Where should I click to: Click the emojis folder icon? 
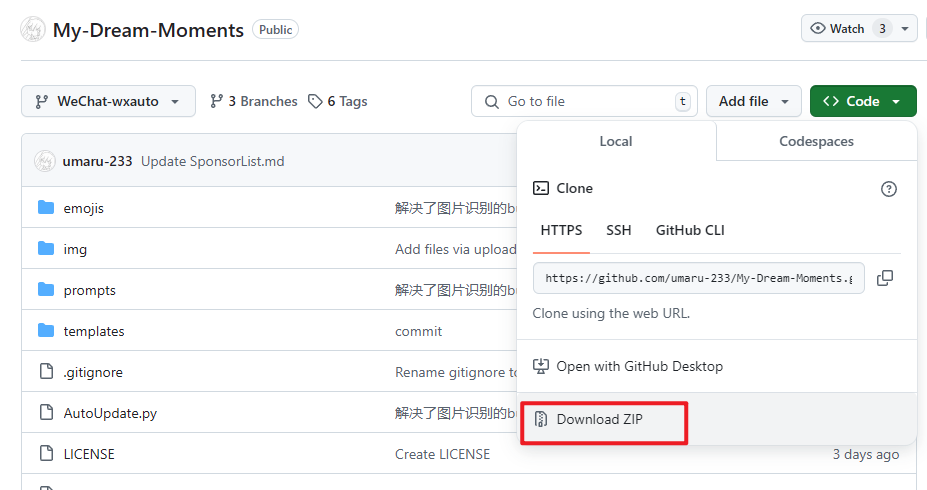[46, 207]
